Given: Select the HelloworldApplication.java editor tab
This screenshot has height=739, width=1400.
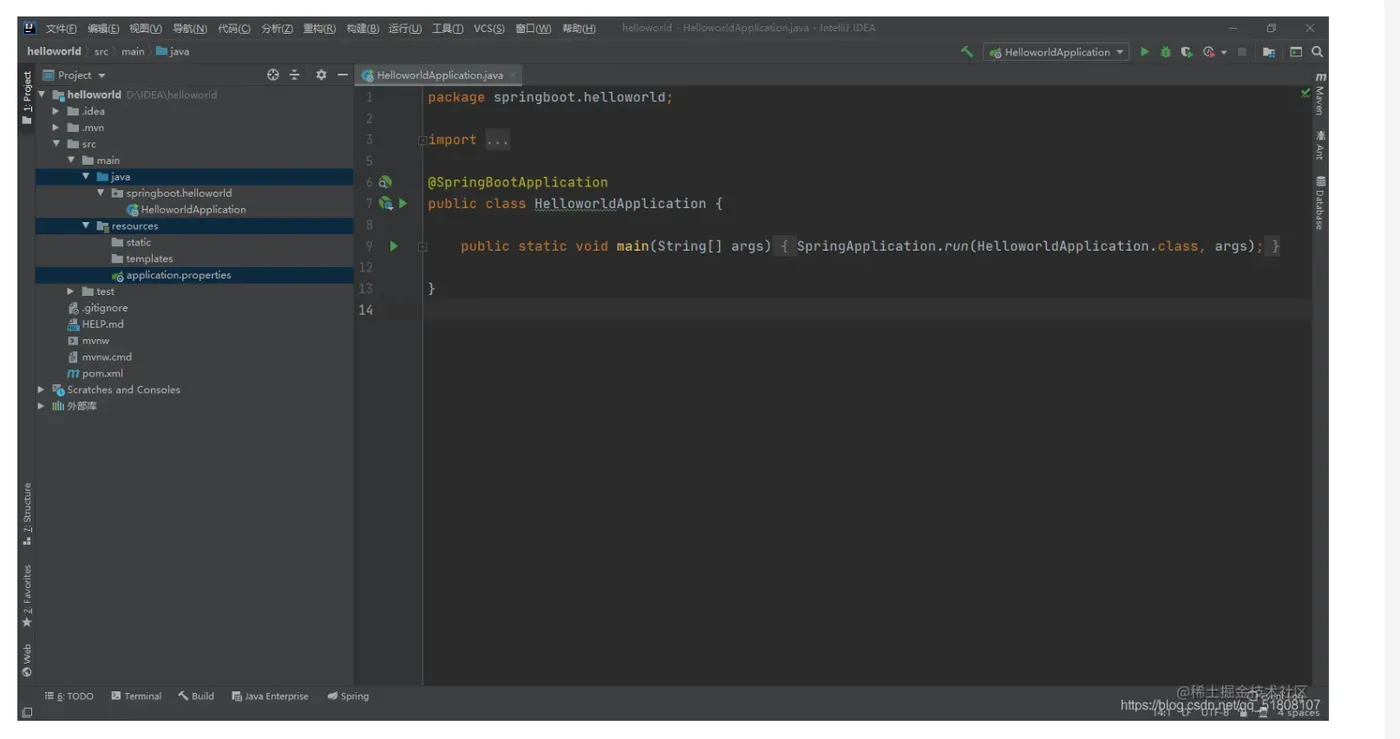Looking at the screenshot, I should [439, 75].
